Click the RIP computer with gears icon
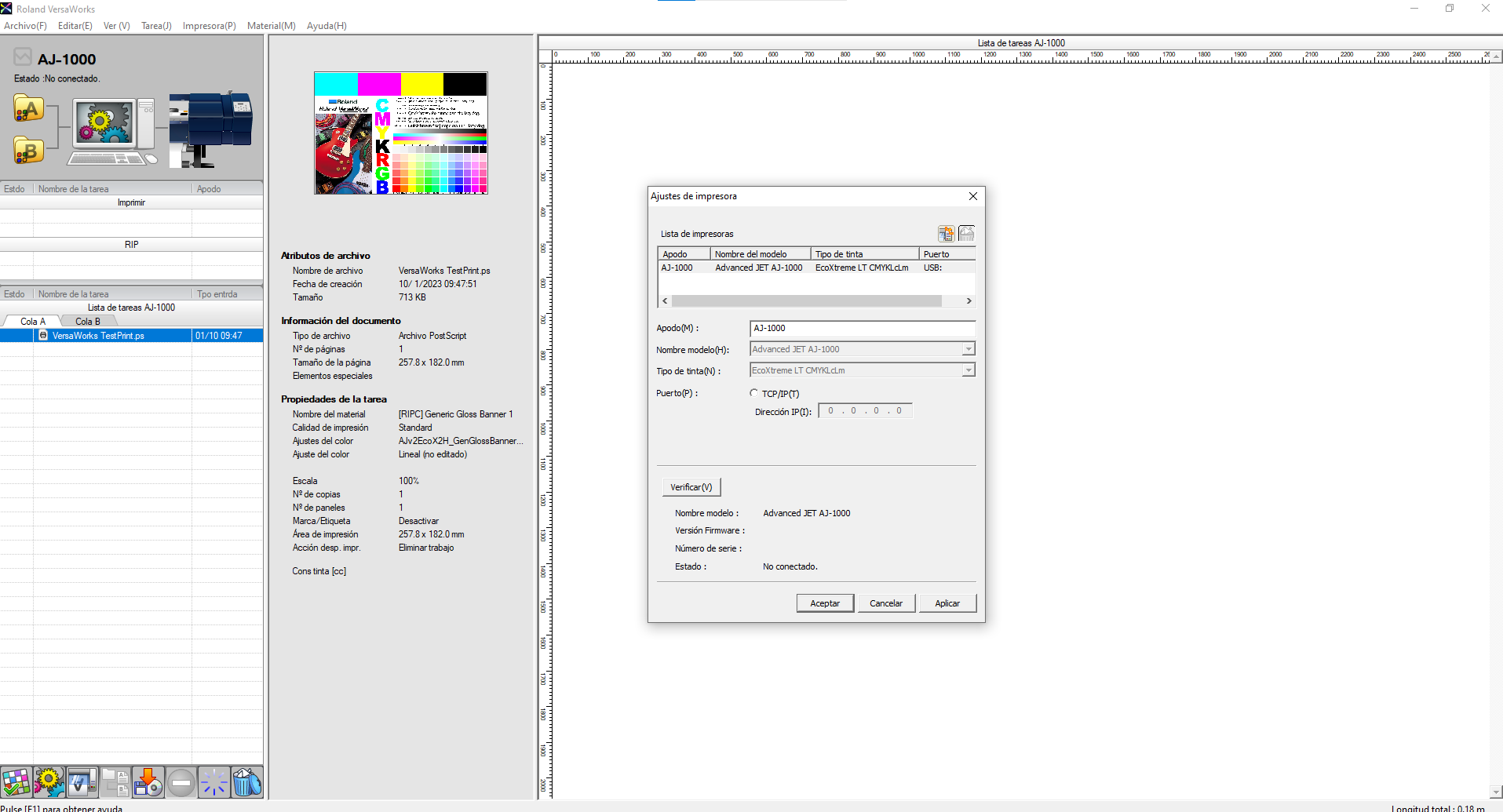Image resolution: width=1503 pixels, height=812 pixels. click(113, 130)
